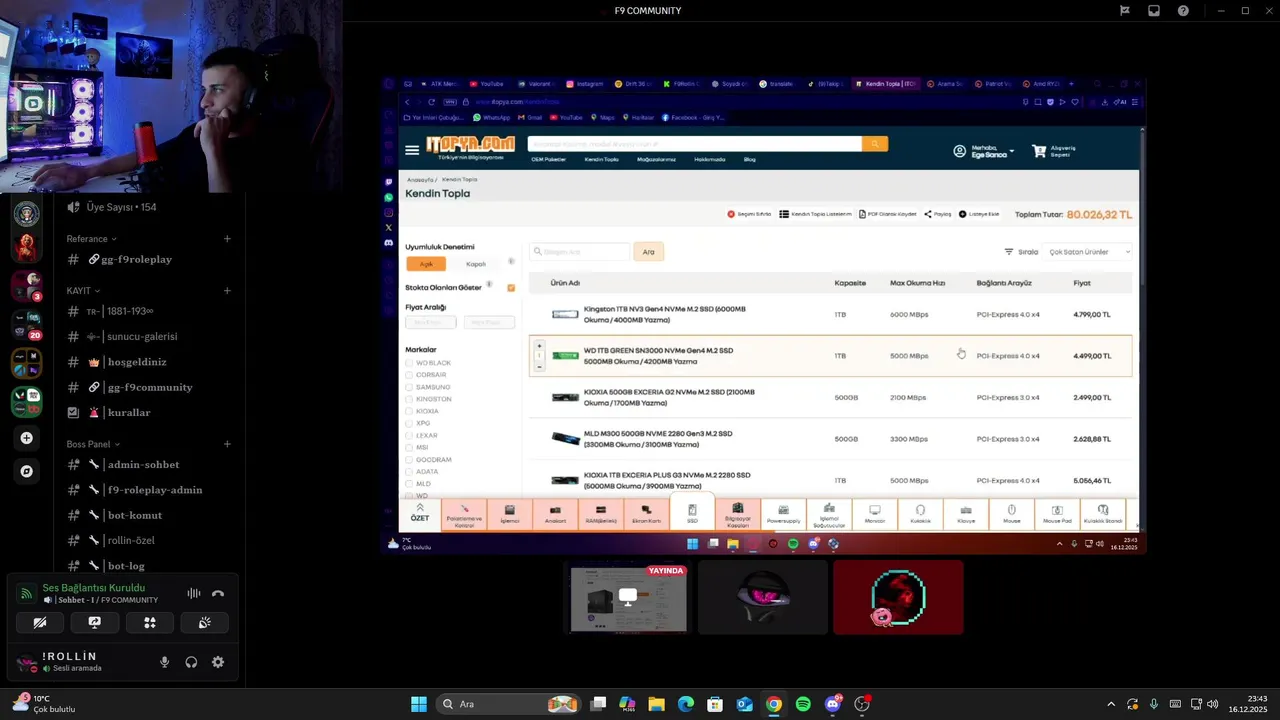Set compatibility check to Açık

[x=426, y=264]
